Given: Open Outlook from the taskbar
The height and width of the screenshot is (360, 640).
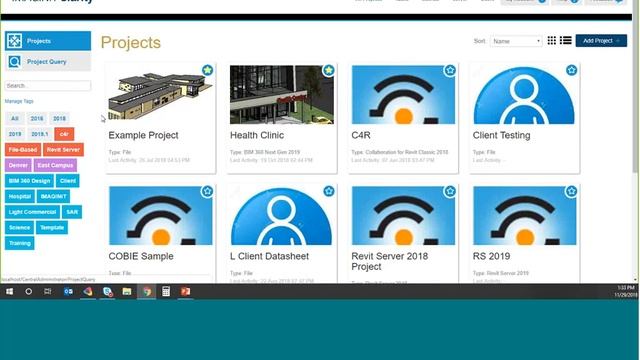Looking at the screenshot, I should point(68,291).
